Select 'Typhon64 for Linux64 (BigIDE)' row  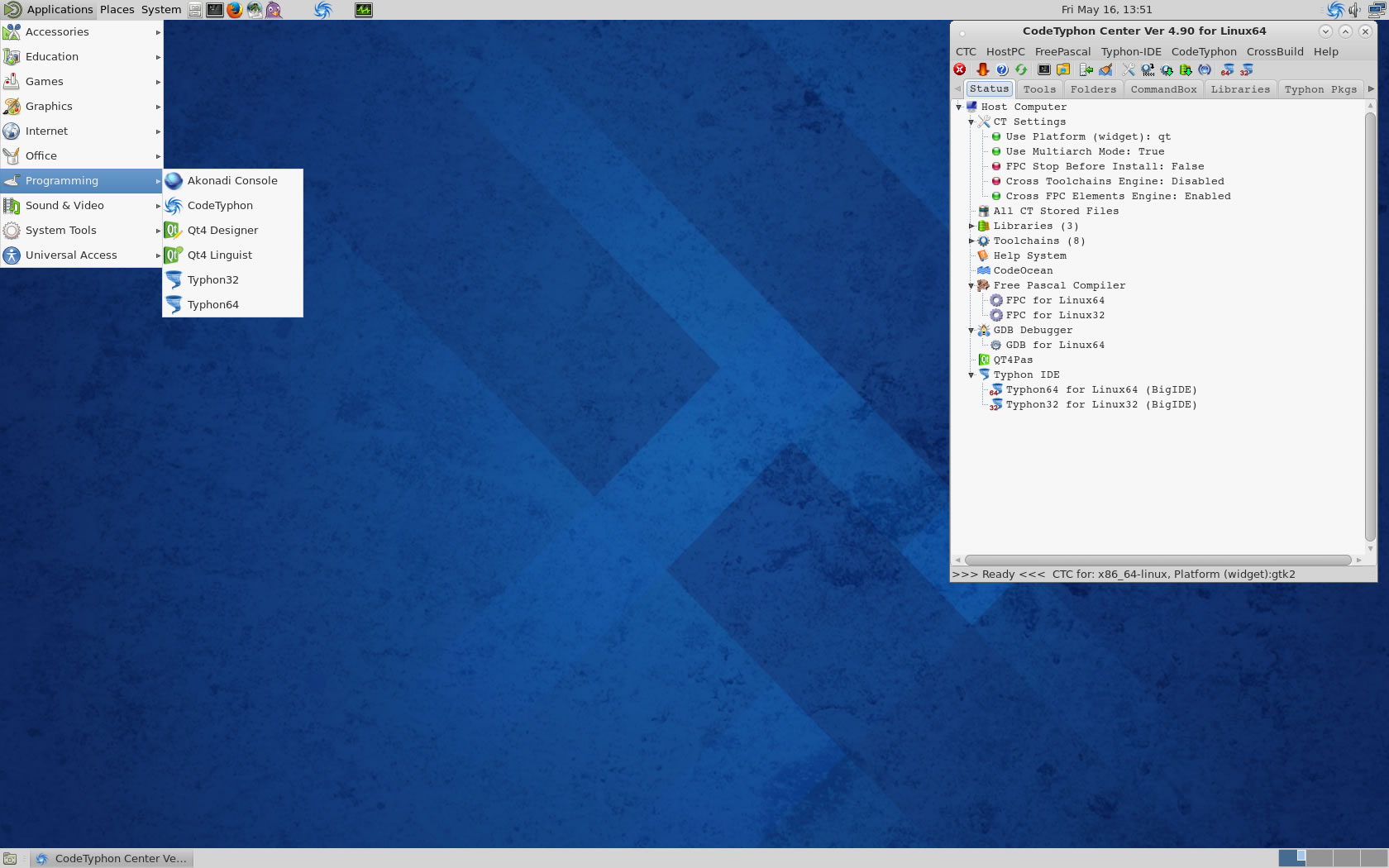point(1093,389)
